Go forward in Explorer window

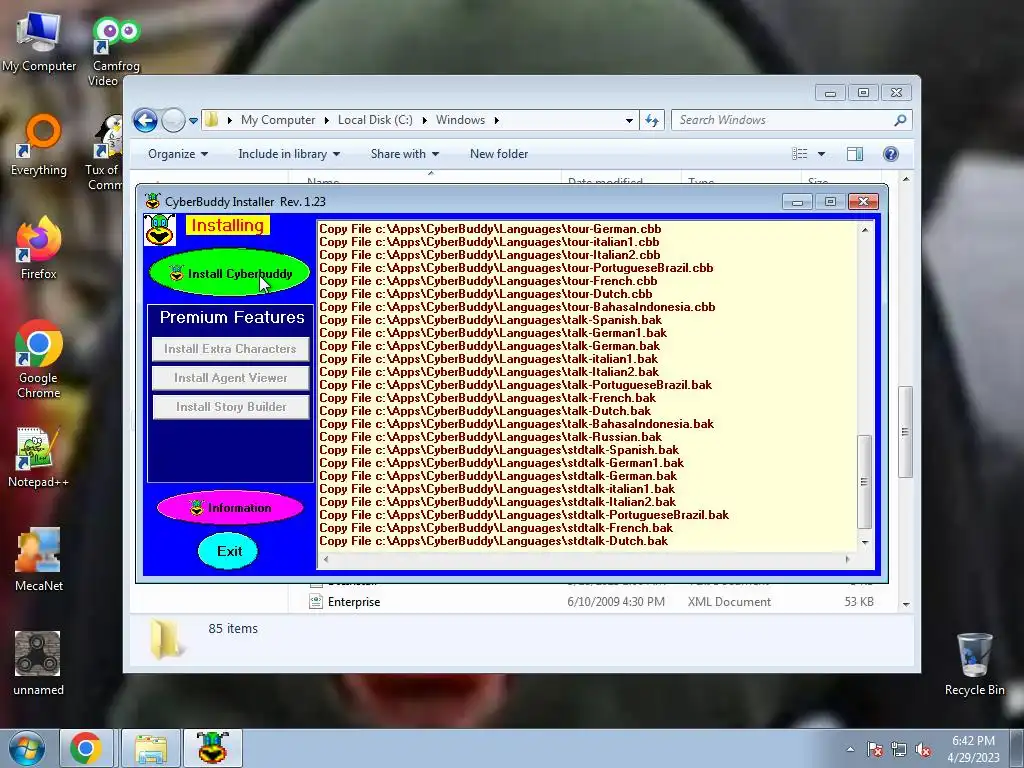173,120
